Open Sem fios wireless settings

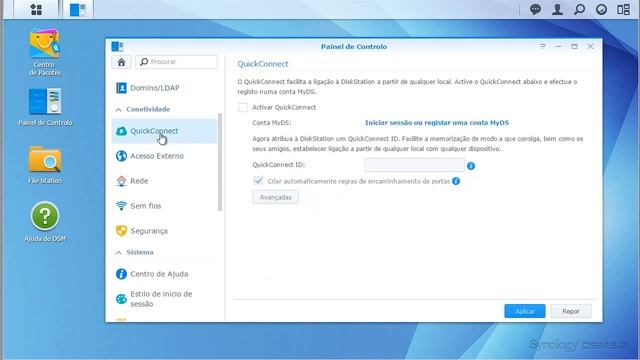click(164, 206)
